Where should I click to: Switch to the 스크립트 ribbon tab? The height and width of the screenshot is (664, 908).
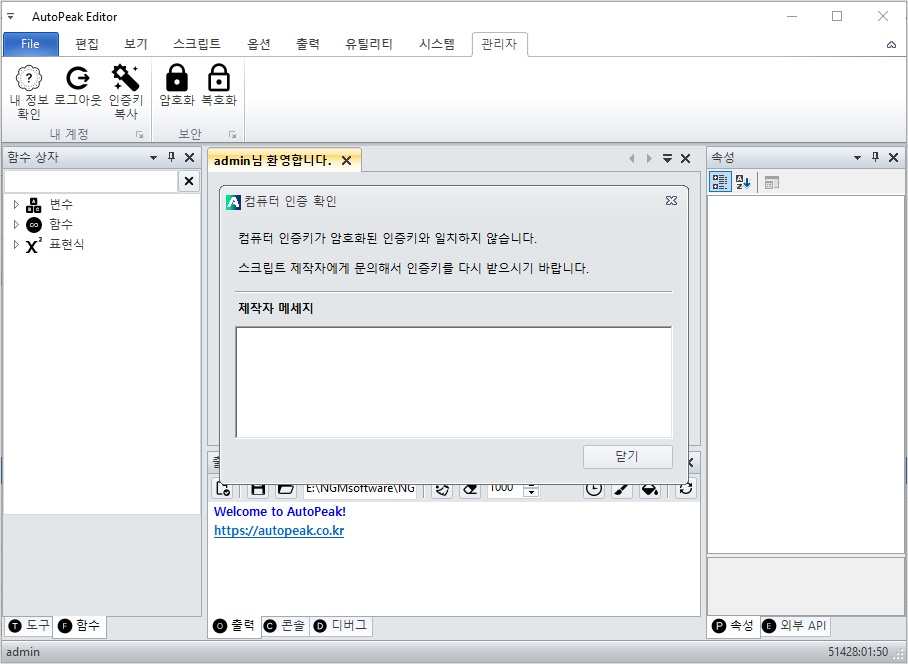197,44
